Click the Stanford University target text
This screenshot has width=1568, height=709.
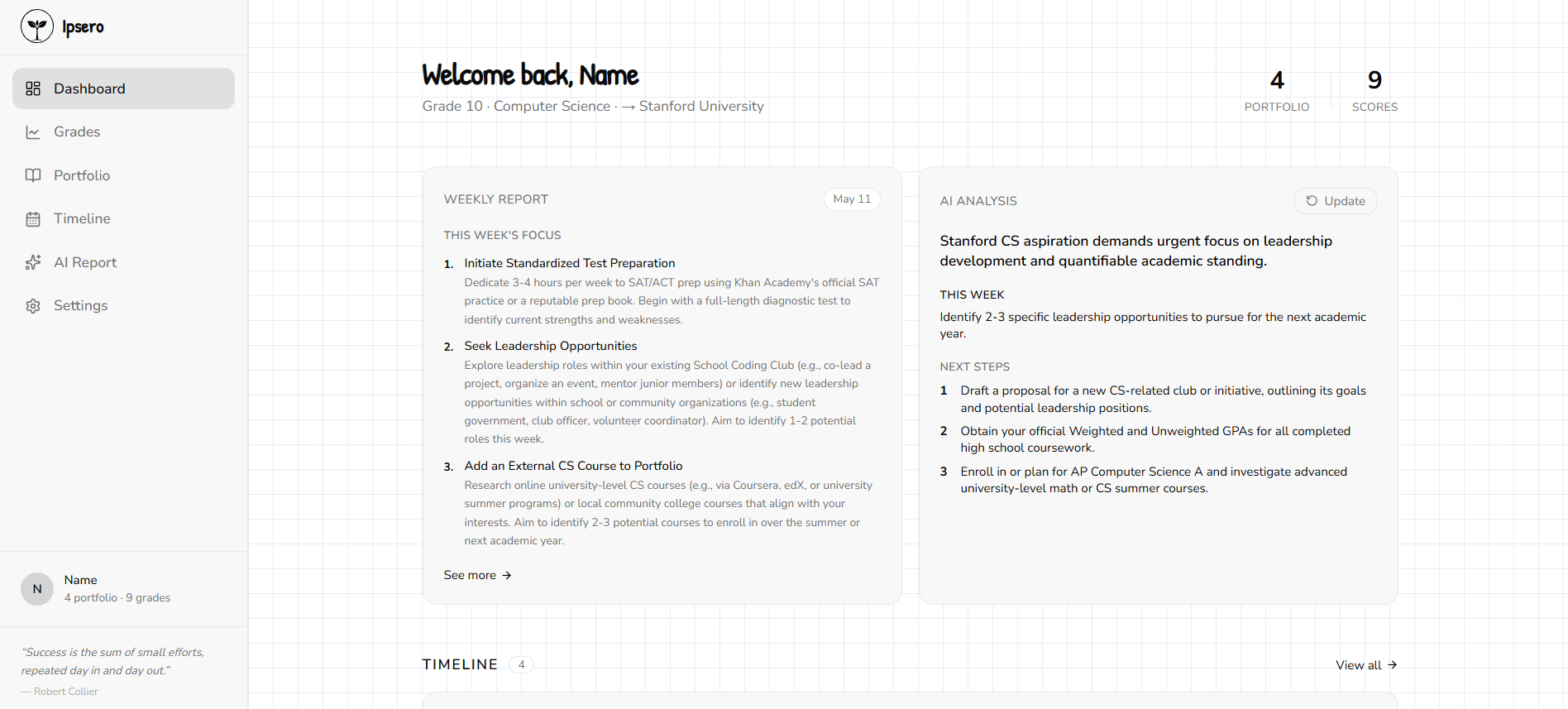[x=701, y=106]
